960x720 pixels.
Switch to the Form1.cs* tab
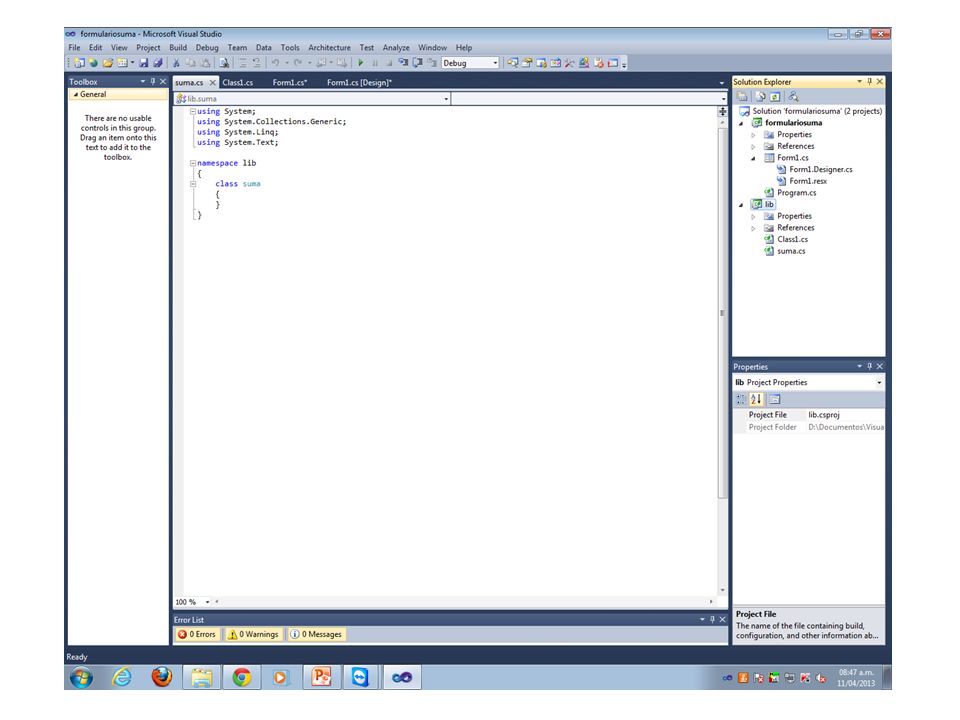tap(290, 83)
